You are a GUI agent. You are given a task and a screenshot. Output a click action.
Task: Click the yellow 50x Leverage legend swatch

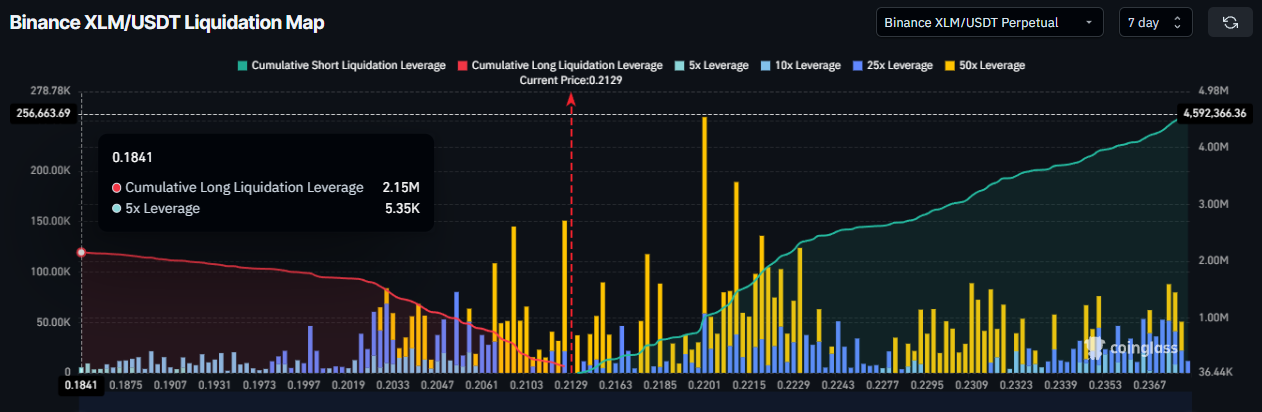tap(948, 65)
